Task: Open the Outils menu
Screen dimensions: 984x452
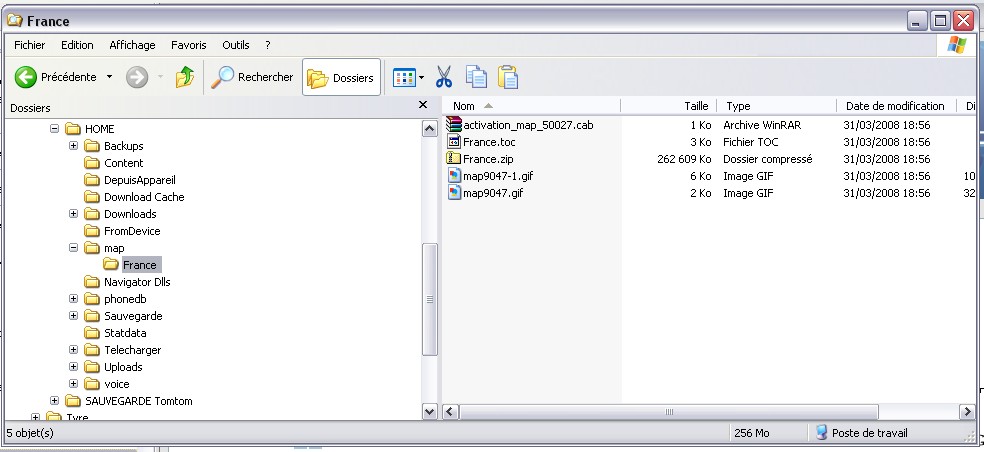Action: pos(236,45)
